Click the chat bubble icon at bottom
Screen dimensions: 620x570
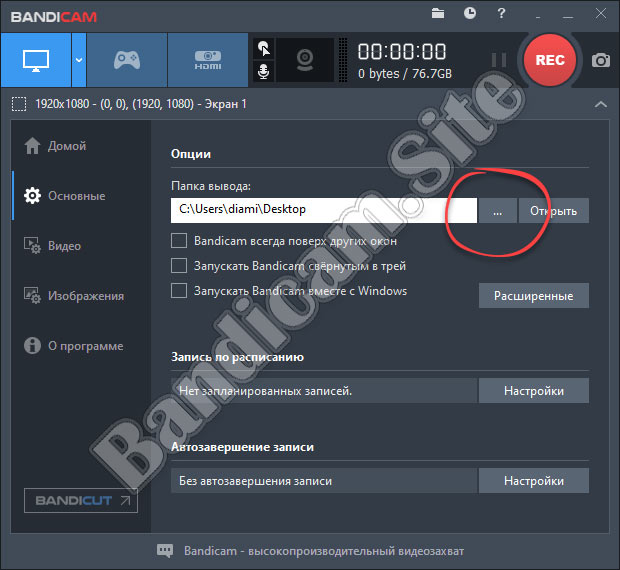[x=165, y=550]
